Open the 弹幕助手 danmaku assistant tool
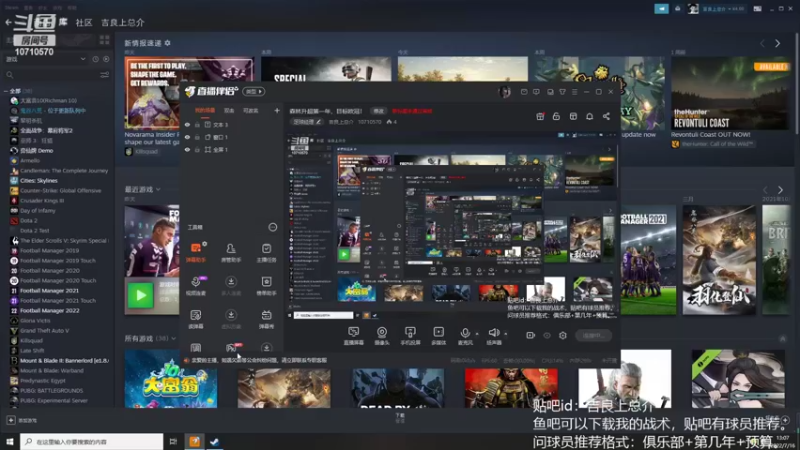Image resolution: width=800 pixels, height=450 pixels. 196,253
